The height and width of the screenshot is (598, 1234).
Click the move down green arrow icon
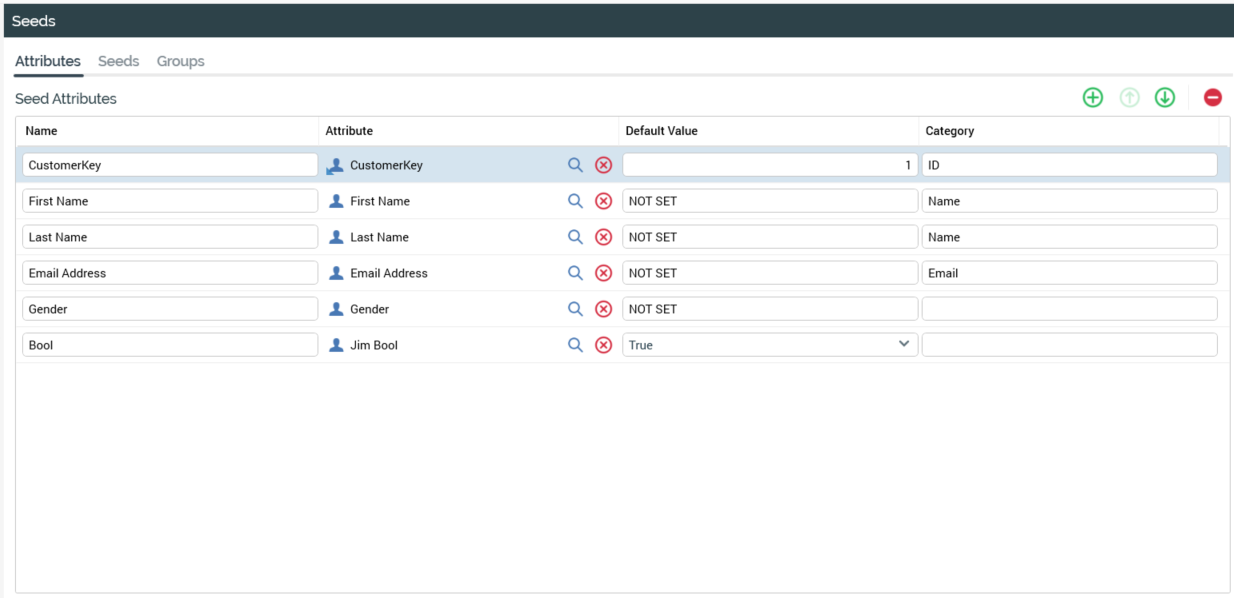click(1164, 98)
